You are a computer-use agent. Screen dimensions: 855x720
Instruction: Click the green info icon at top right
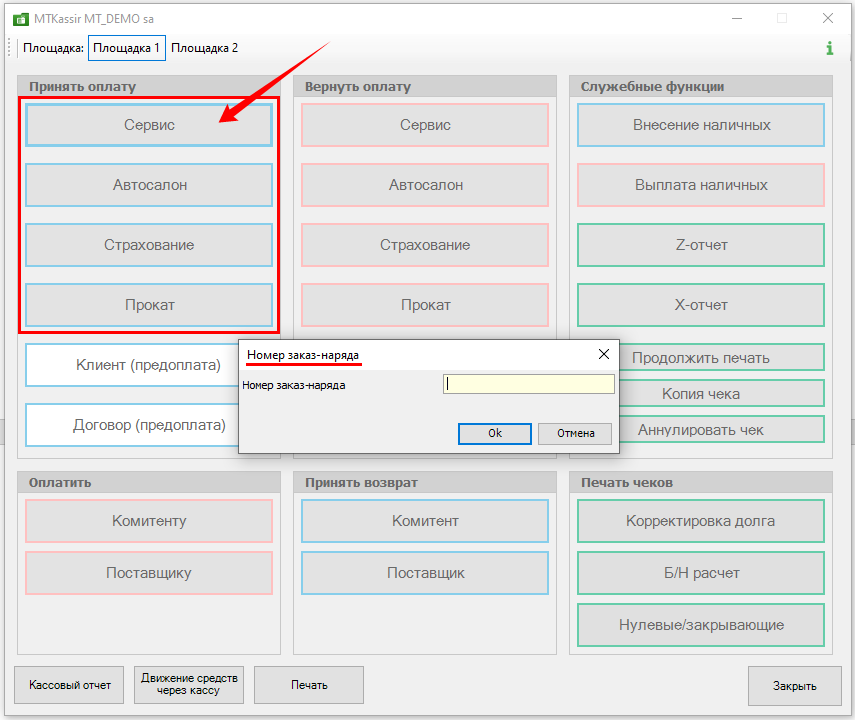coord(829,48)
